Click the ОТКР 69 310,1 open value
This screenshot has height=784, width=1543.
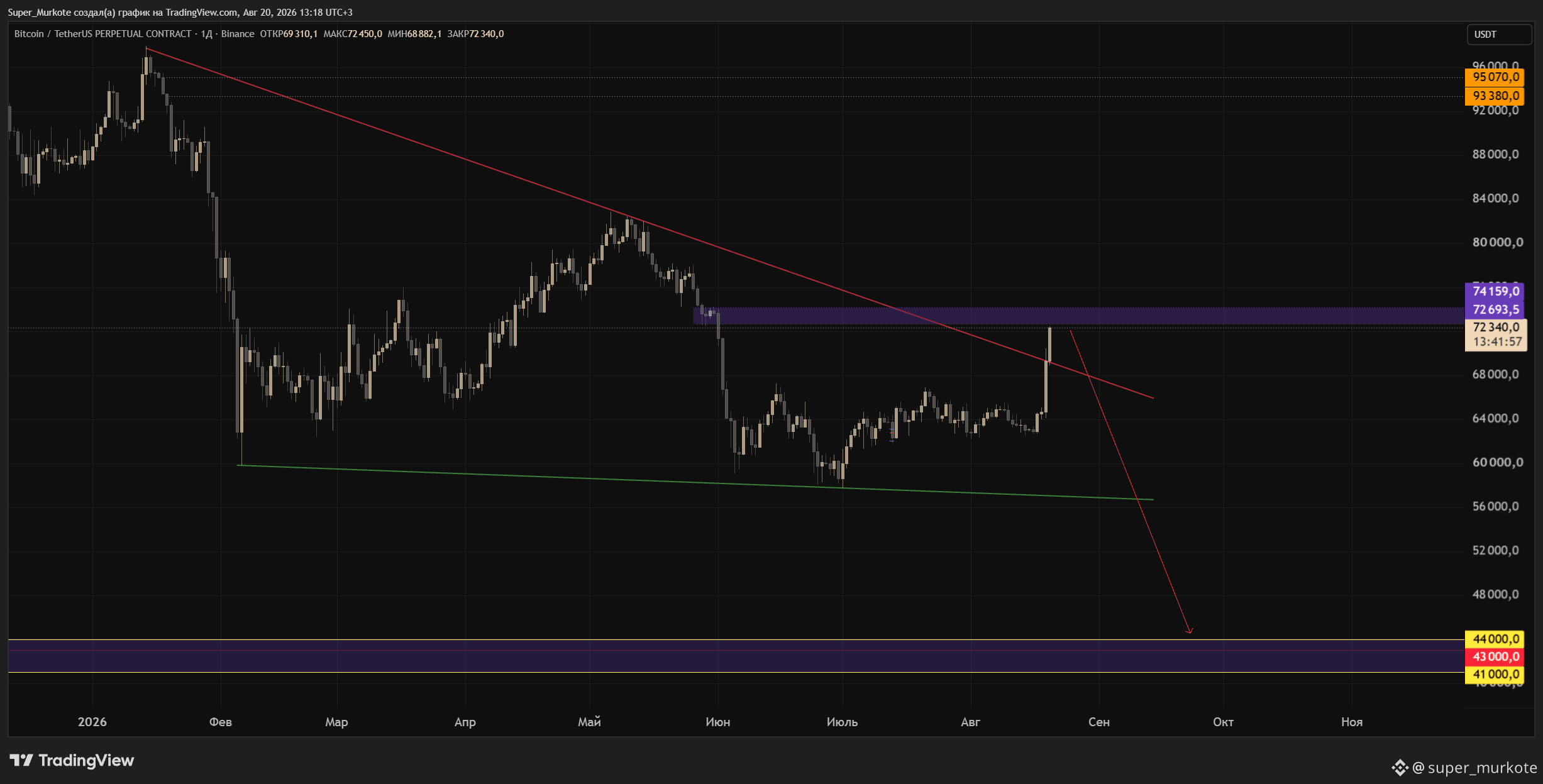289,34
